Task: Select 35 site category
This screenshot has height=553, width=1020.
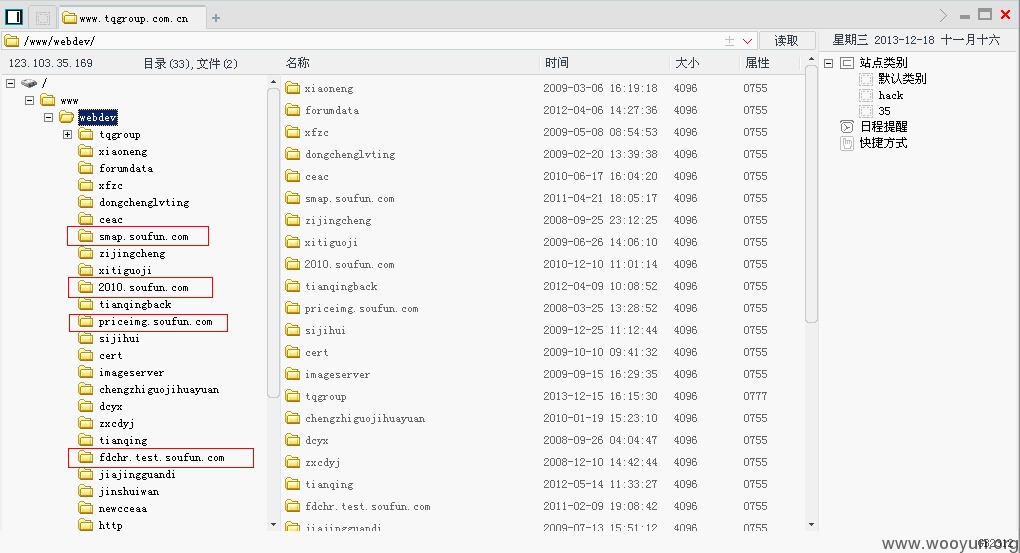Action: pos(884,111)
